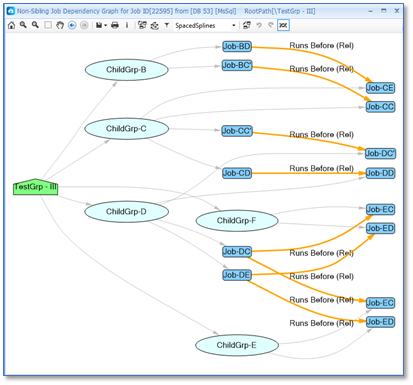413x385 pixels.
Task: Click the magnifier icon beside the rectangle selection icon
Action: tap(35, 25)
